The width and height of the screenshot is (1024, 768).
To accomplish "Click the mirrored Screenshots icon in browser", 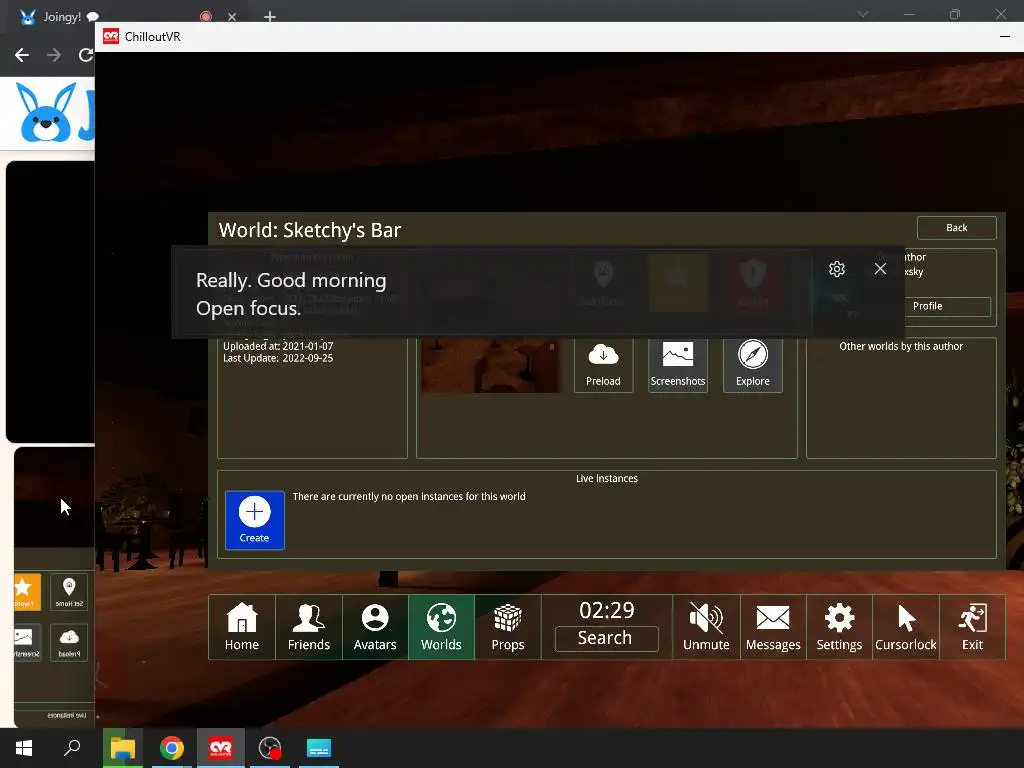I will 27,643.
